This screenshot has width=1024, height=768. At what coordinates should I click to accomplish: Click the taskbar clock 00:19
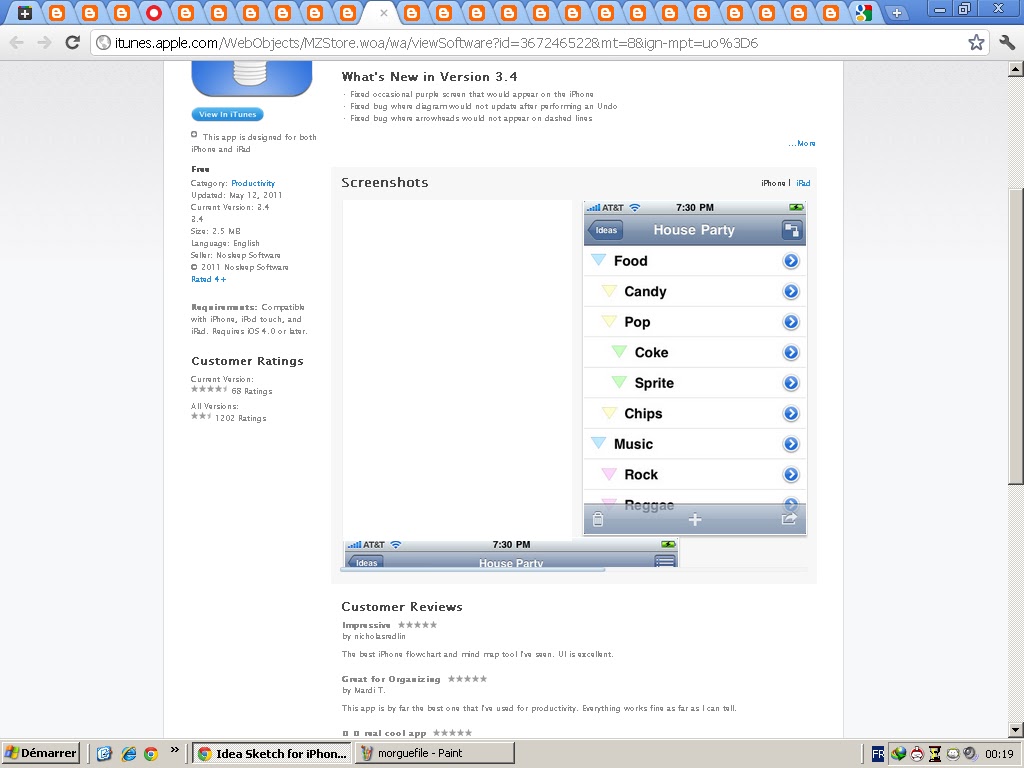(x=999, y=754)
